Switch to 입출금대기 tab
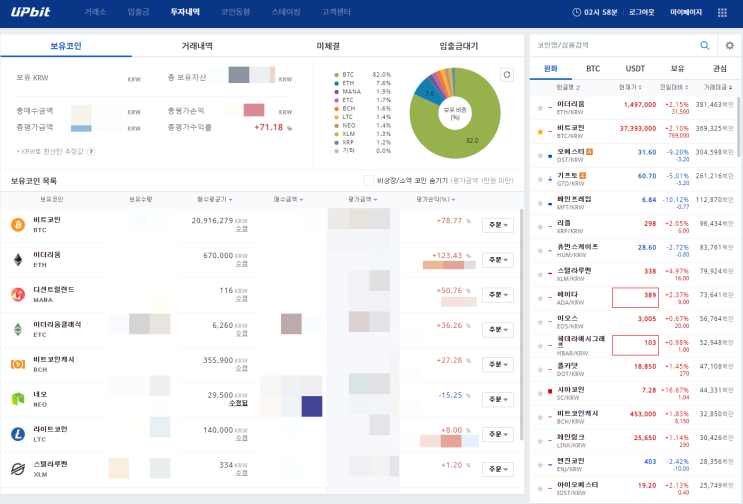The height and width of the screenshot is (504, 743). point(459,46)
